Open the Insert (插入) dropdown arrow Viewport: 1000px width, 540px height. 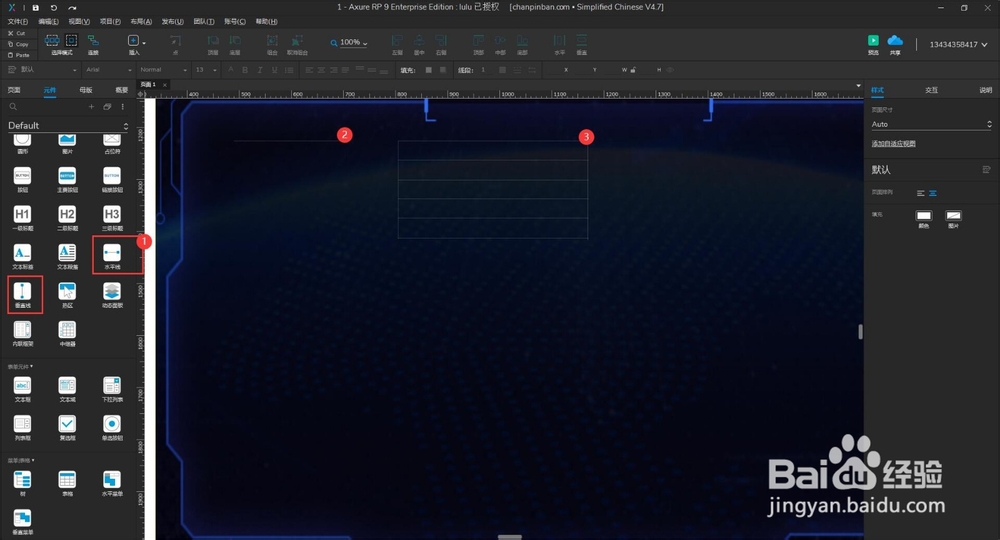(144, 42)
